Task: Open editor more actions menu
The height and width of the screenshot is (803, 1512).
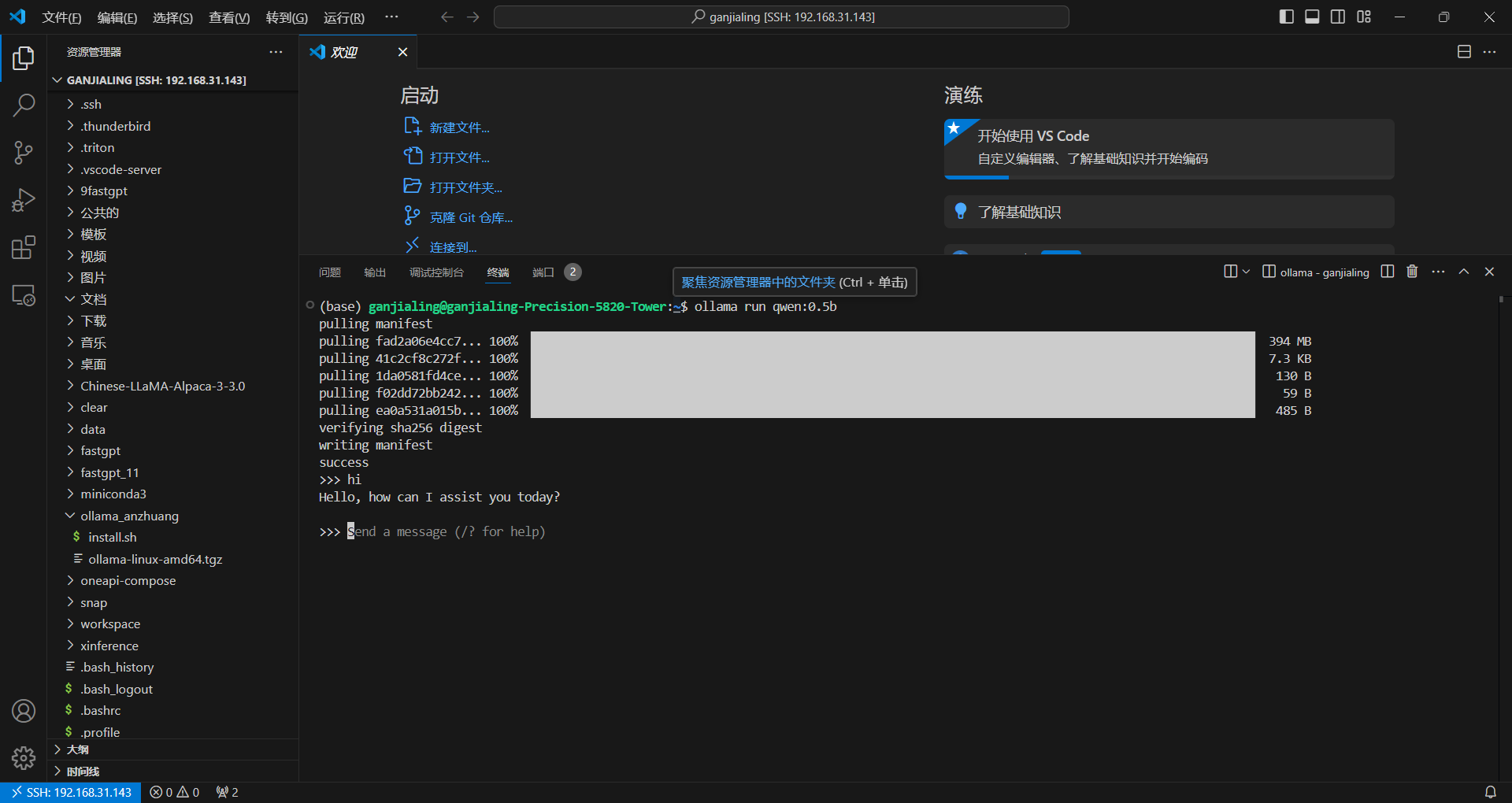Action: [1489, 52]
